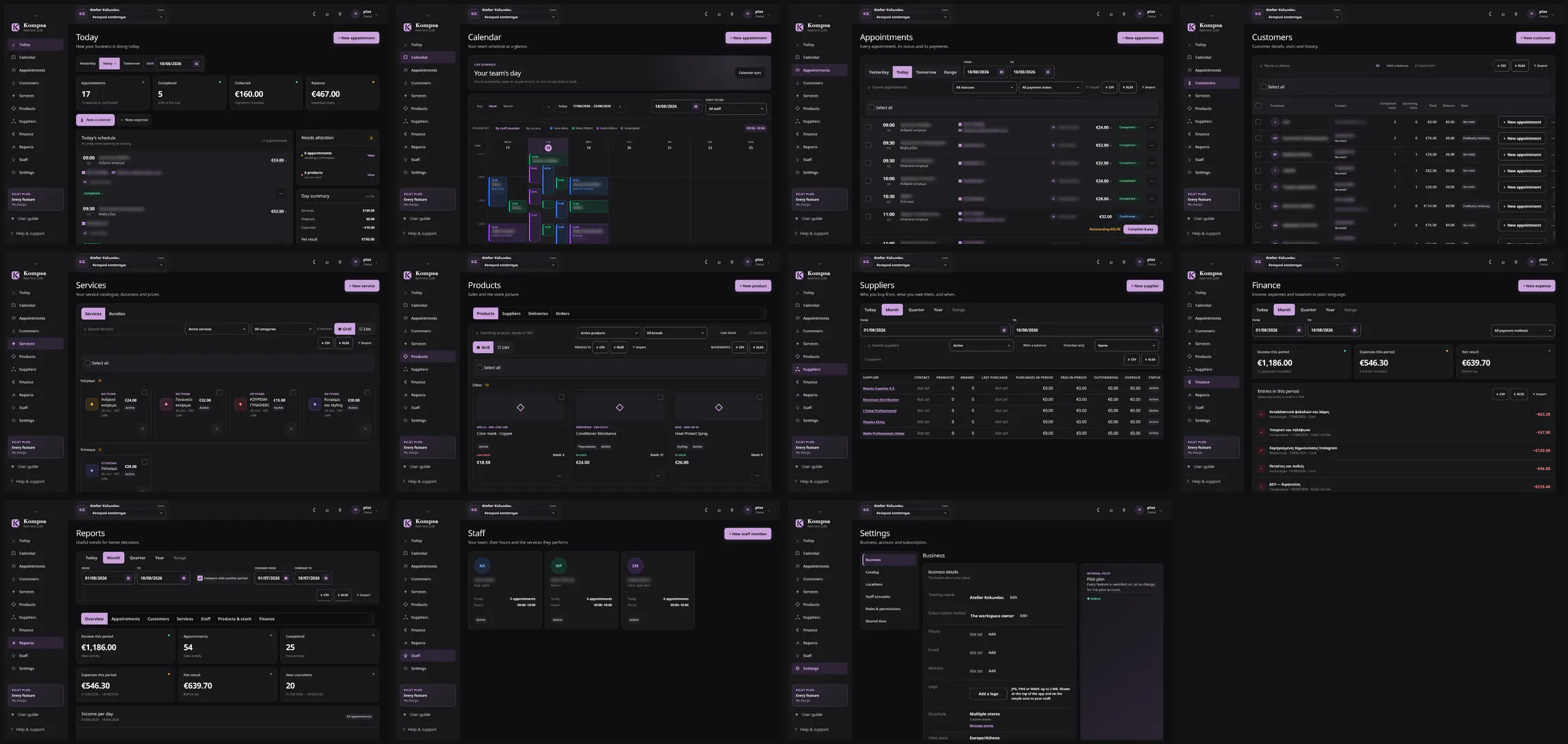Click the moon theme icon on the Today screen
The image size is (1568, 744).
pyautogui.click(x=314, y=14)
